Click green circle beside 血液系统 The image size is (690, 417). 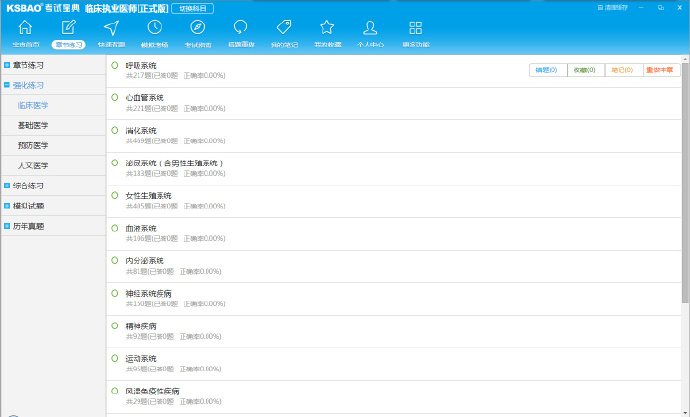[115, 228]
